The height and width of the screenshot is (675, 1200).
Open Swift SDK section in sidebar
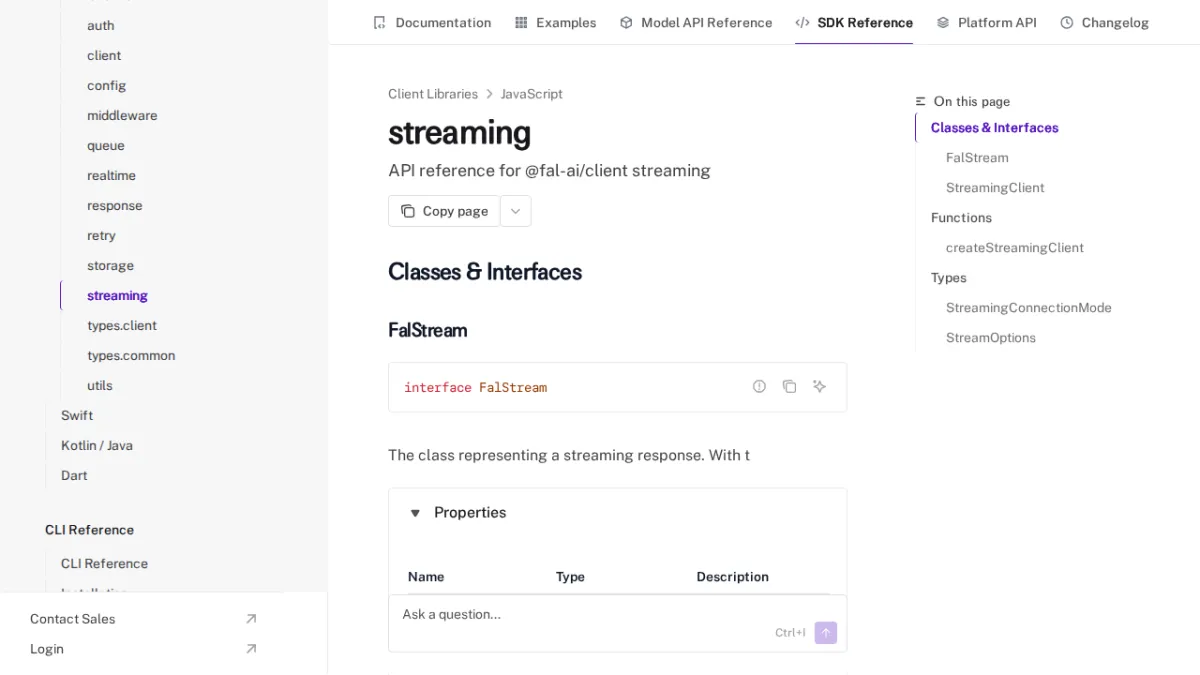(77, 415)
